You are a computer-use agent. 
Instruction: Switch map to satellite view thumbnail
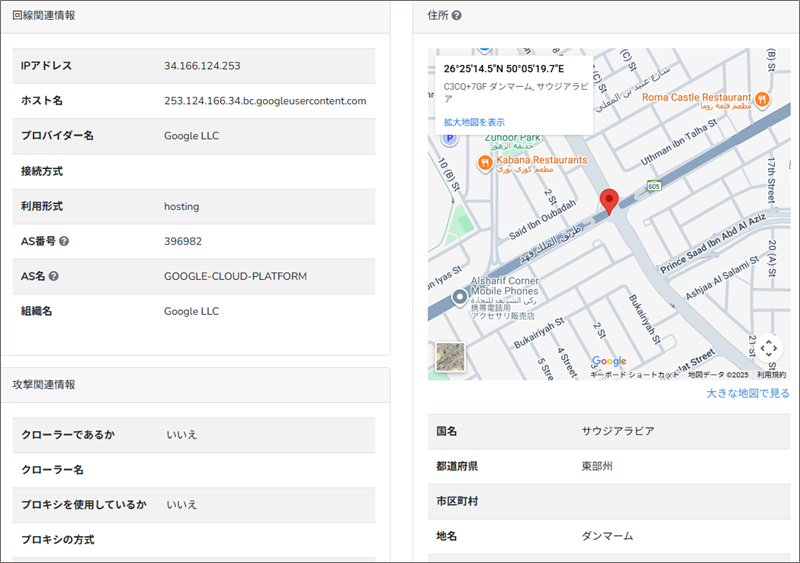coord(450,357)
